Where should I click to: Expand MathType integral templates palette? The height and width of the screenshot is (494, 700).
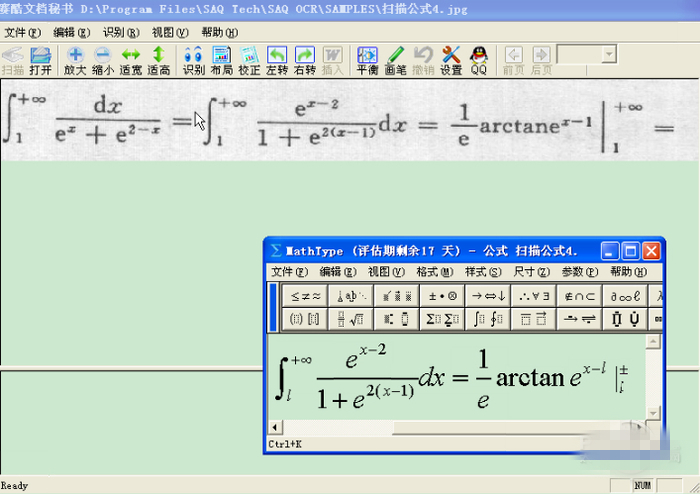point(488,319)
